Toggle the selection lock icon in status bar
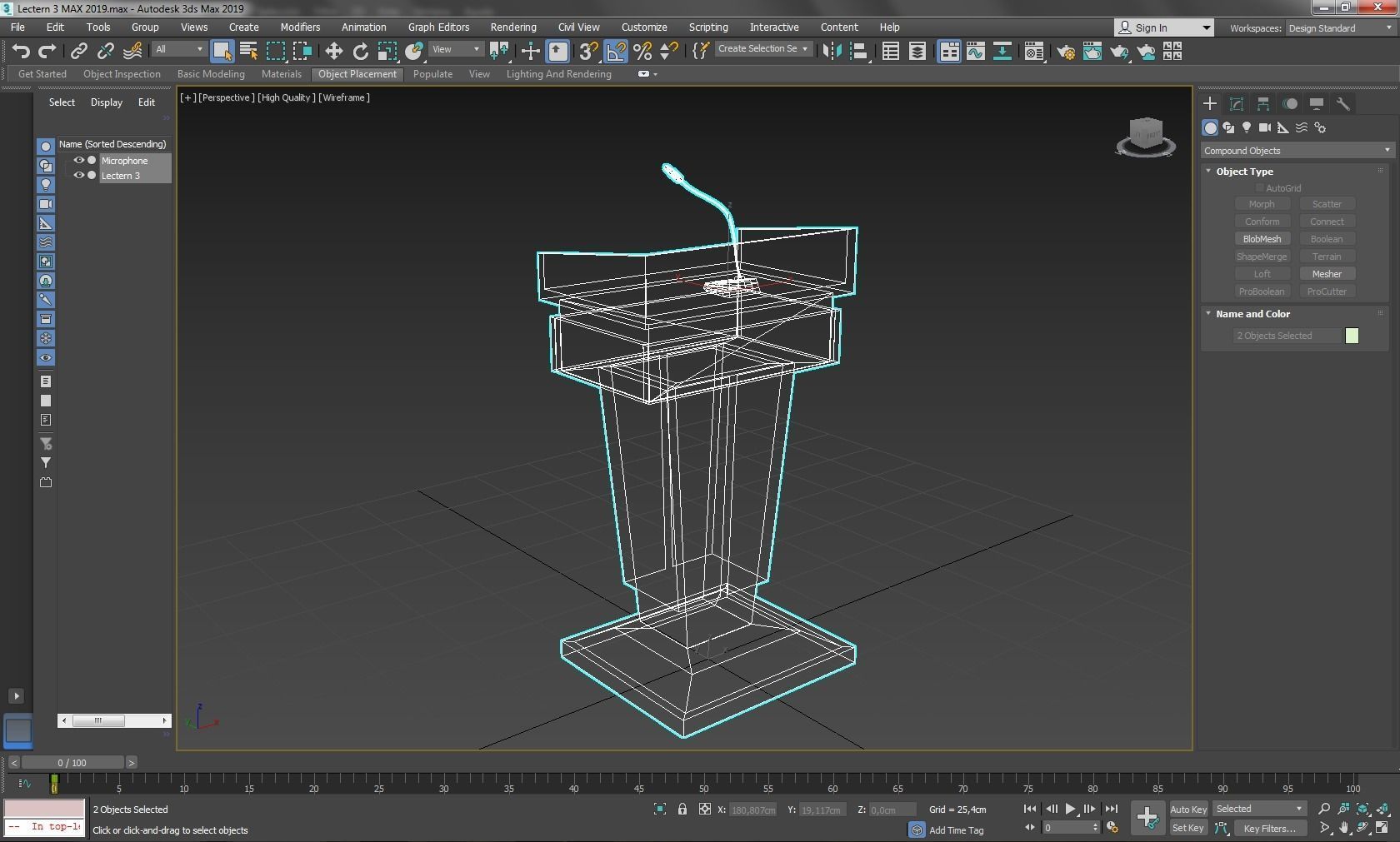This screenshot has height=842, width=1400. click(682, 809)
